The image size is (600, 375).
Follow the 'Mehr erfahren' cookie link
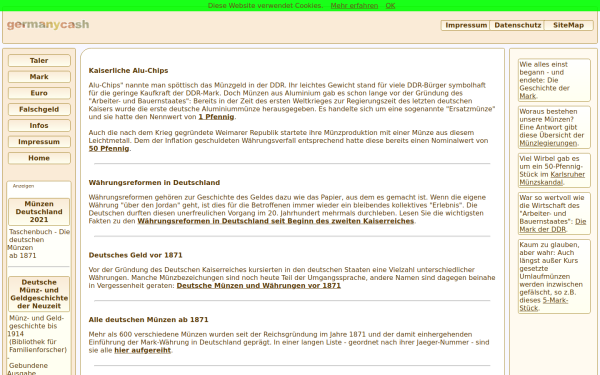pyautogui.click(x=354, y=6)
